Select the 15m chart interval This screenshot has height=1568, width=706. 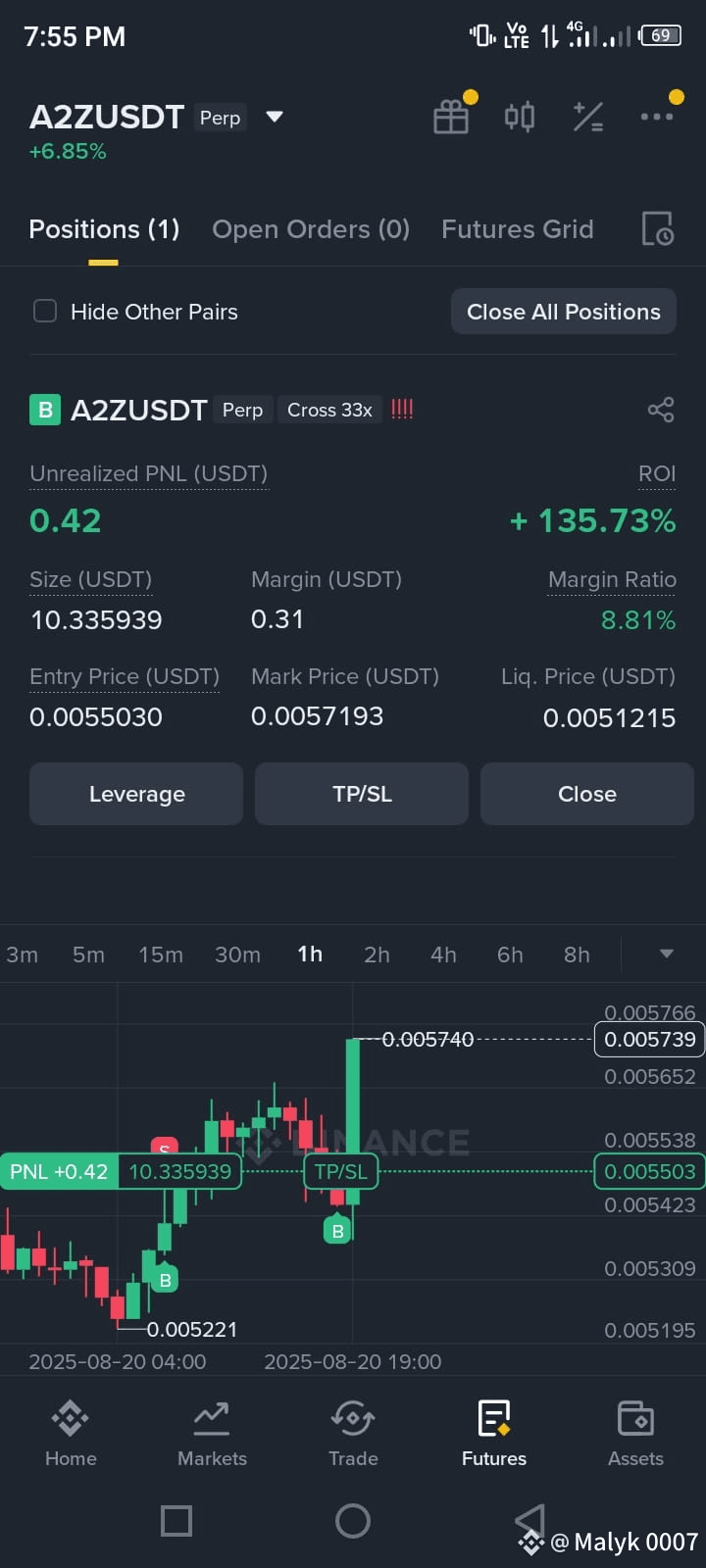[x=161, y=955]
